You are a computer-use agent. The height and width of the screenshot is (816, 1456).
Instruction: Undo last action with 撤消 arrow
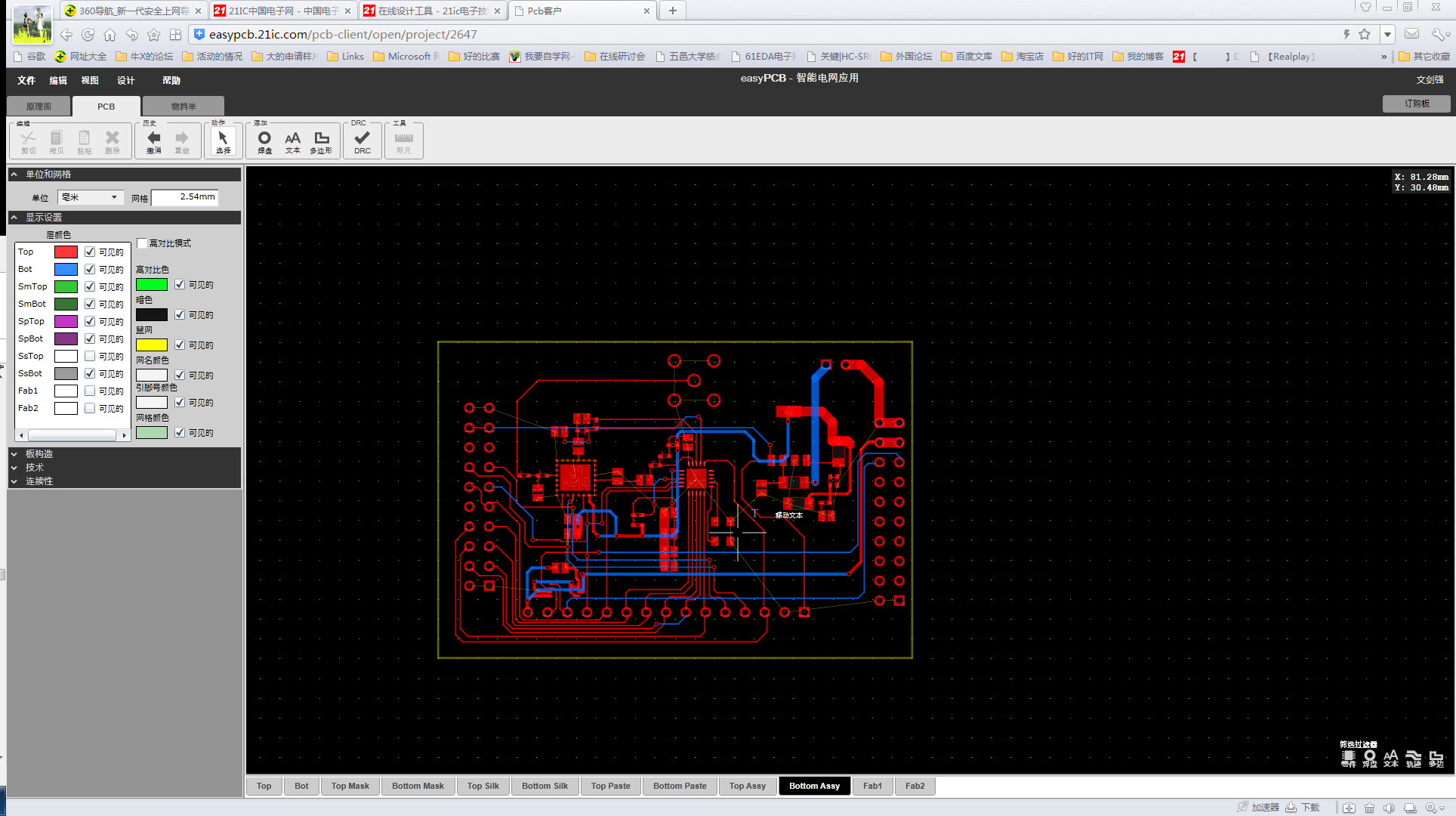tap(154, 141)
